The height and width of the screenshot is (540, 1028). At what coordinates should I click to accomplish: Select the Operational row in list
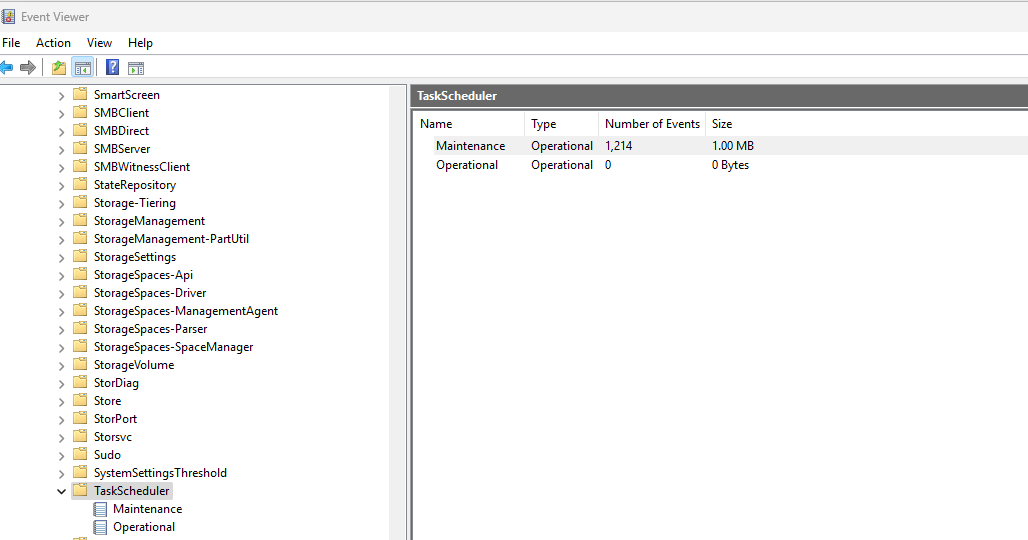click(721, 164)
